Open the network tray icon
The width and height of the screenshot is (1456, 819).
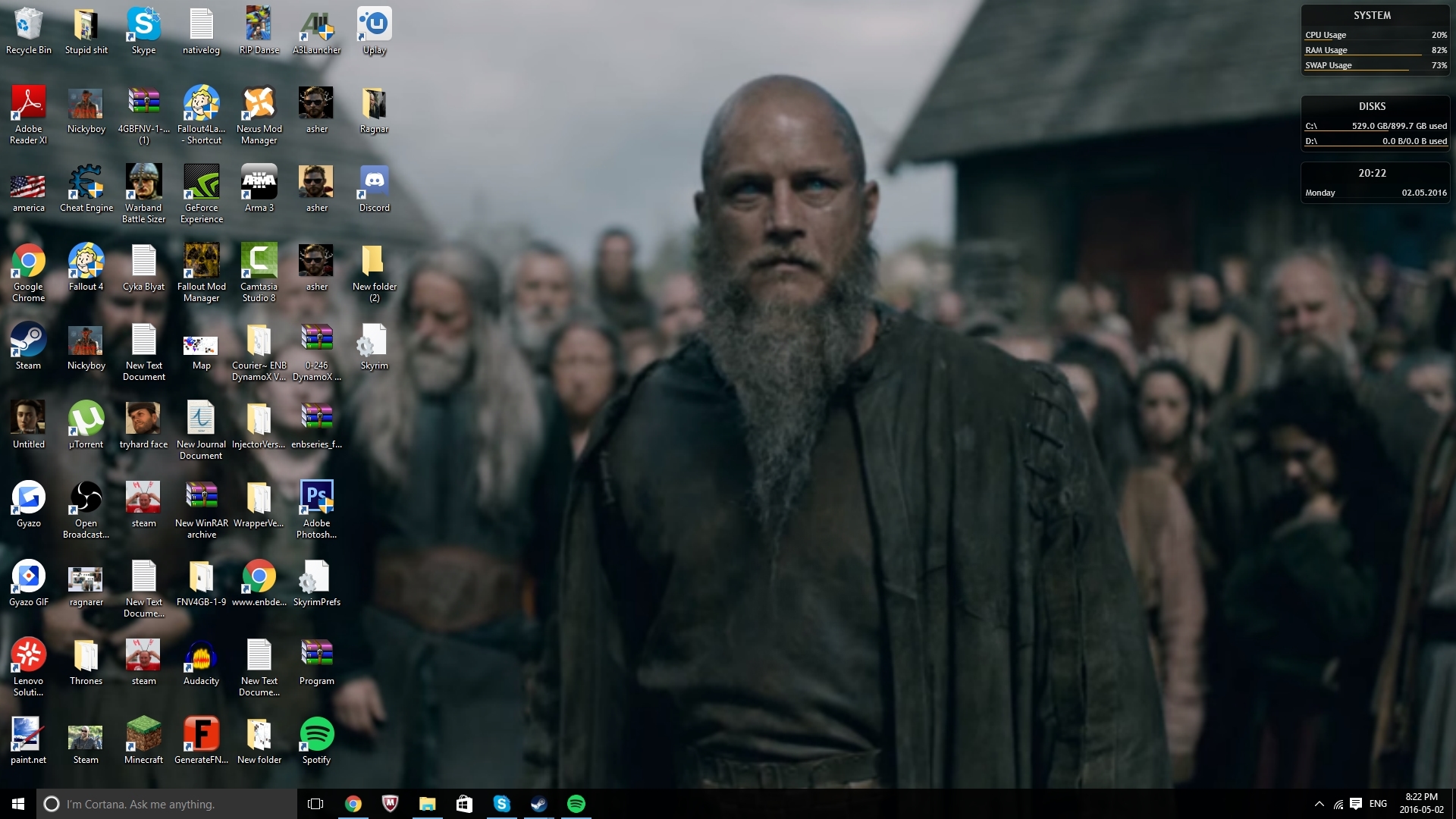tap(1338, 804)
